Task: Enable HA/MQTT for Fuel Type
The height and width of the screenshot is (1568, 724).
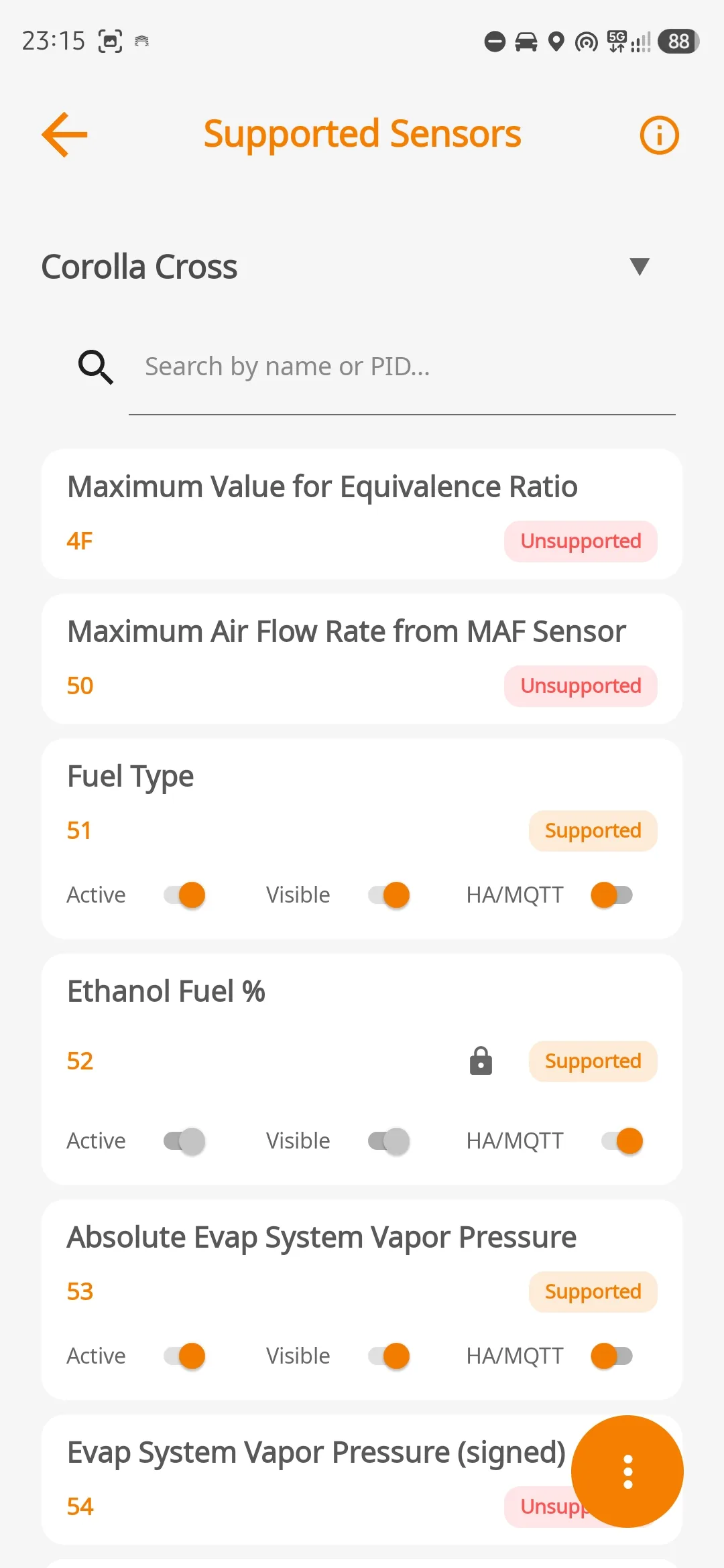Action: pyautogui.click(x=611, y=895)
